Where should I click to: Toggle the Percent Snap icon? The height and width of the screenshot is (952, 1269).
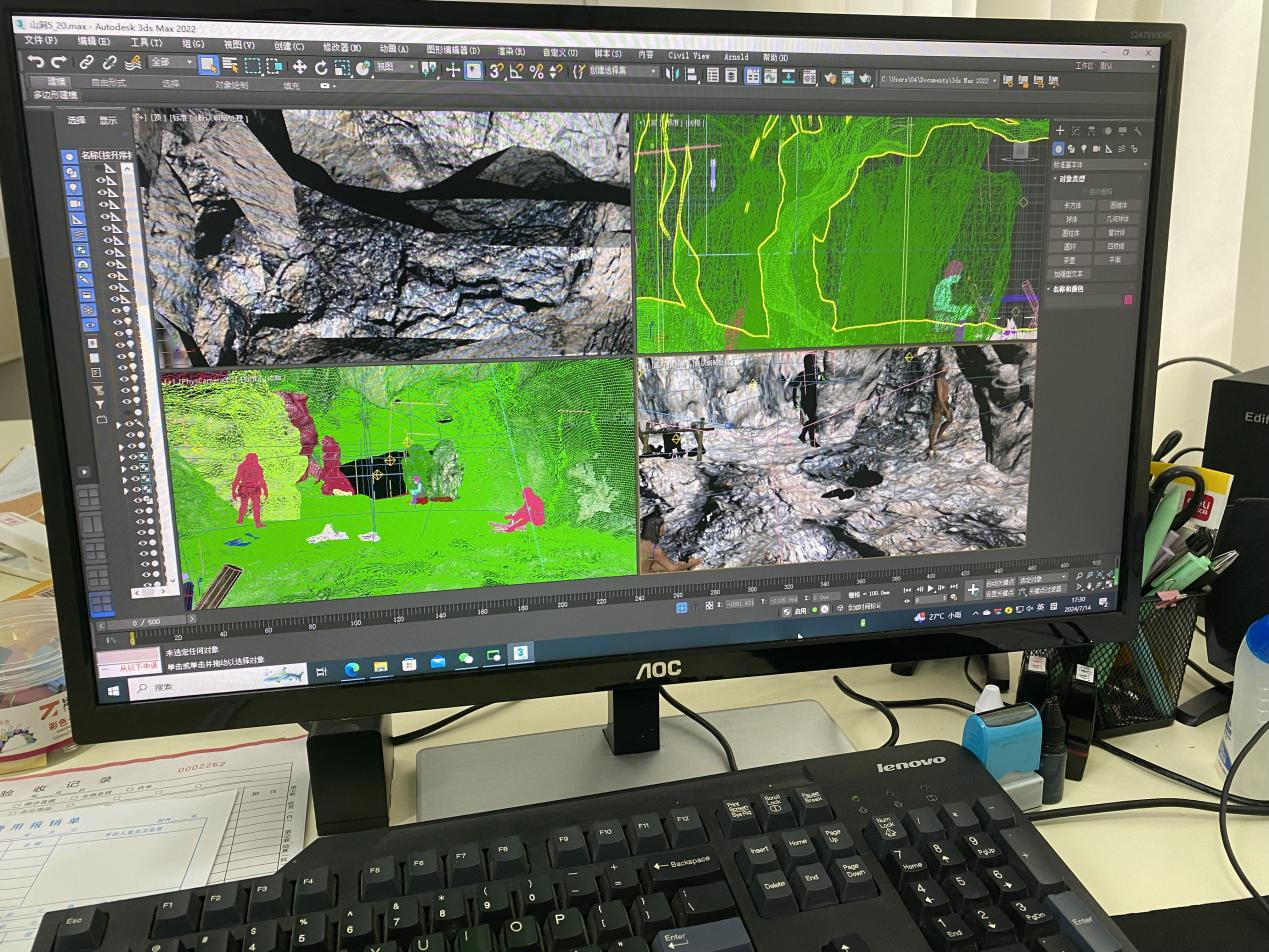(536, 71)
